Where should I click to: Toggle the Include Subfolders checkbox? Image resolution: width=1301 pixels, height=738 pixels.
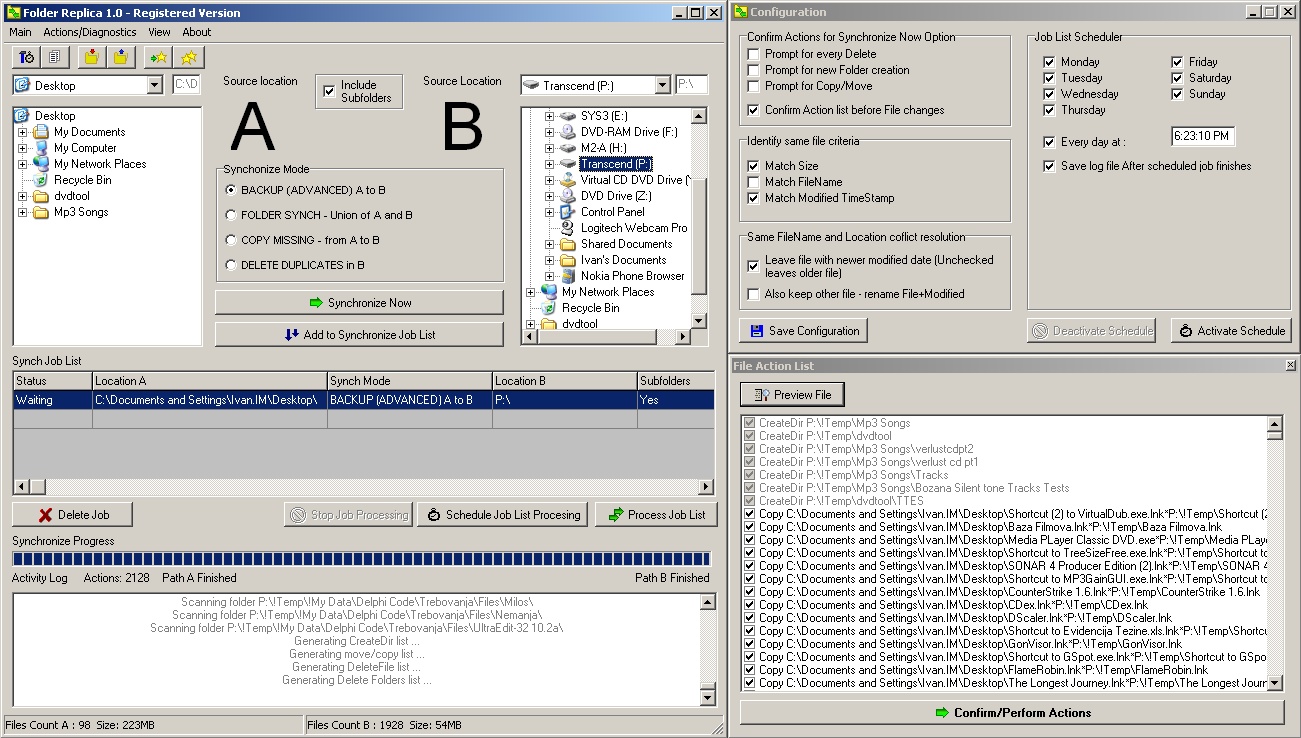click(x=329, y=92)
